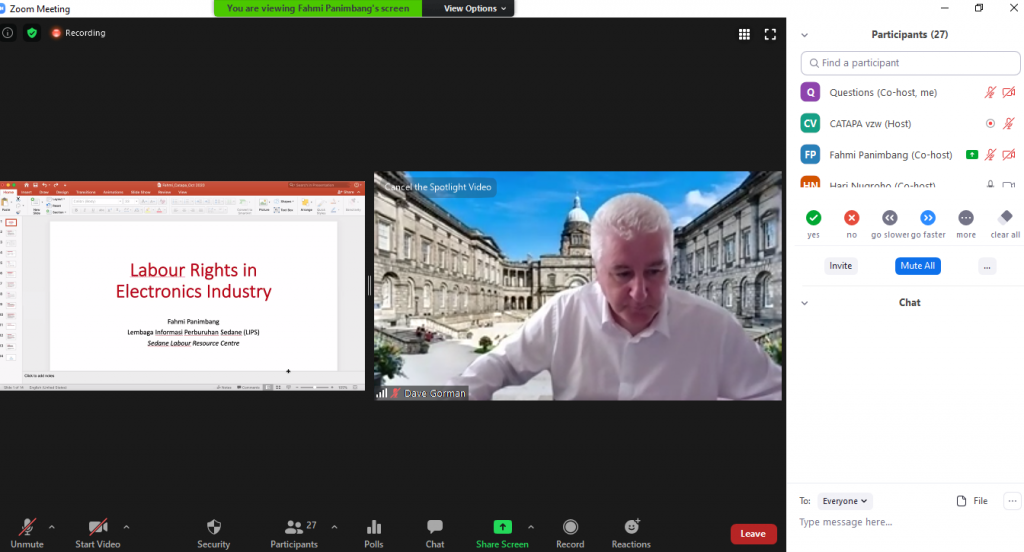Image resolution: width=1024 pixels, height=552 pixels.
Task: Open Chat from the bottom toolbar
Action: click(x=435, y=534)
